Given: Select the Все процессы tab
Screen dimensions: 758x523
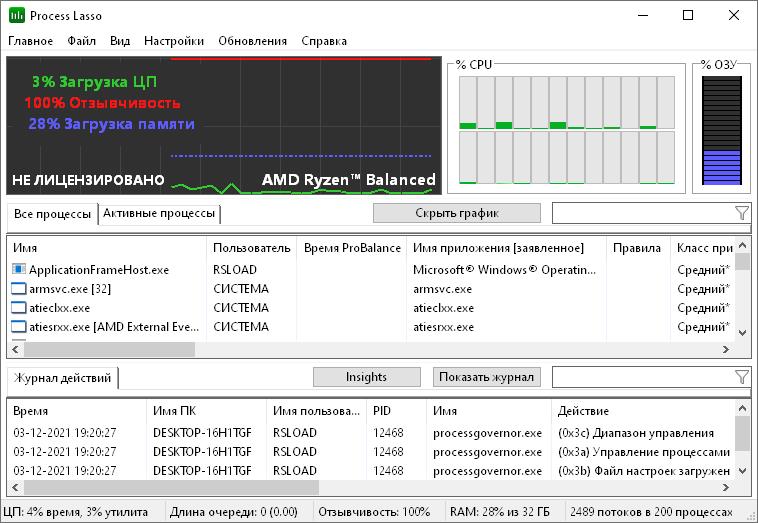Looking at the screenshot, I should point(52,214).
